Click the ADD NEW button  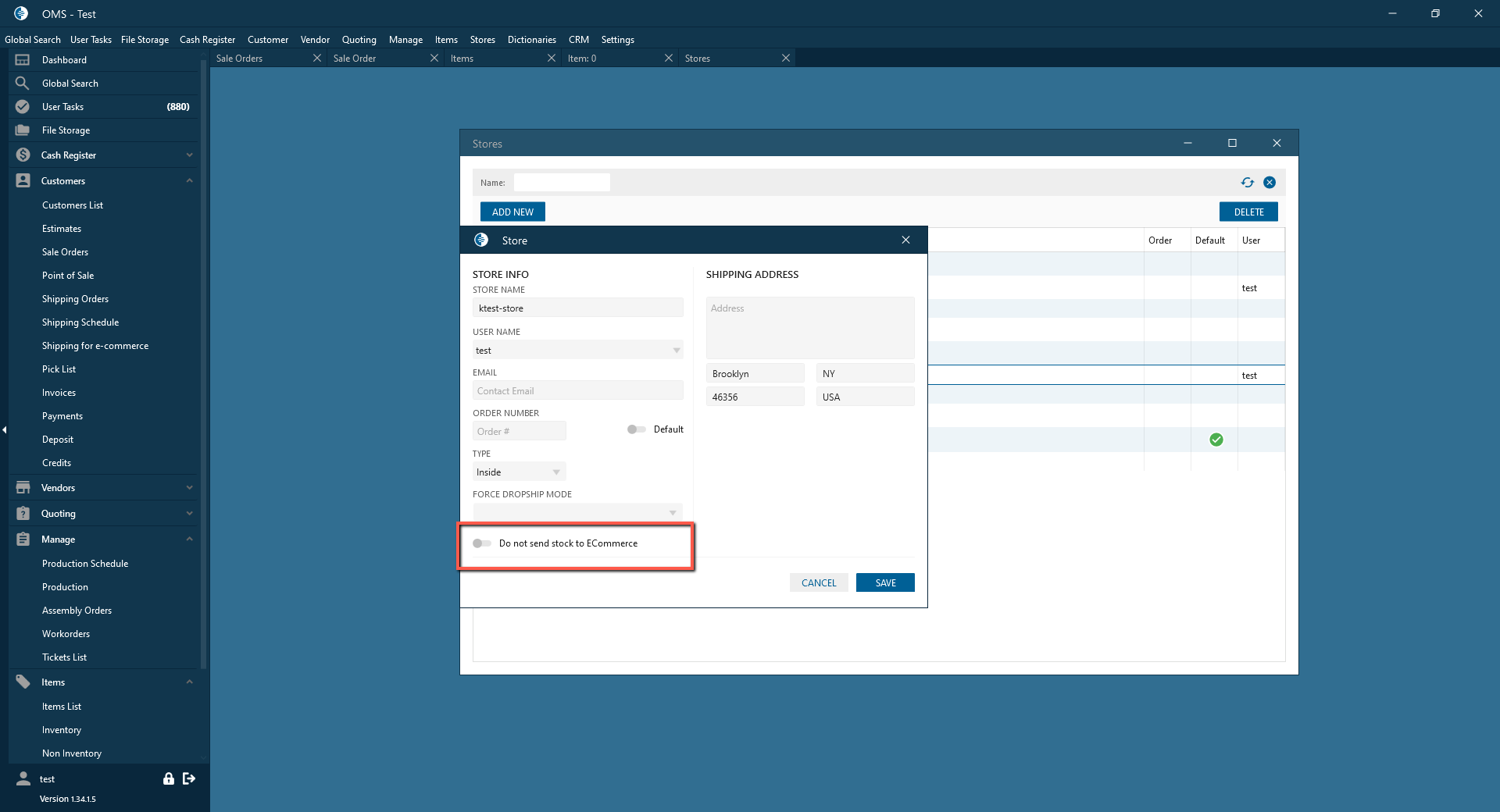click(512, 212)
